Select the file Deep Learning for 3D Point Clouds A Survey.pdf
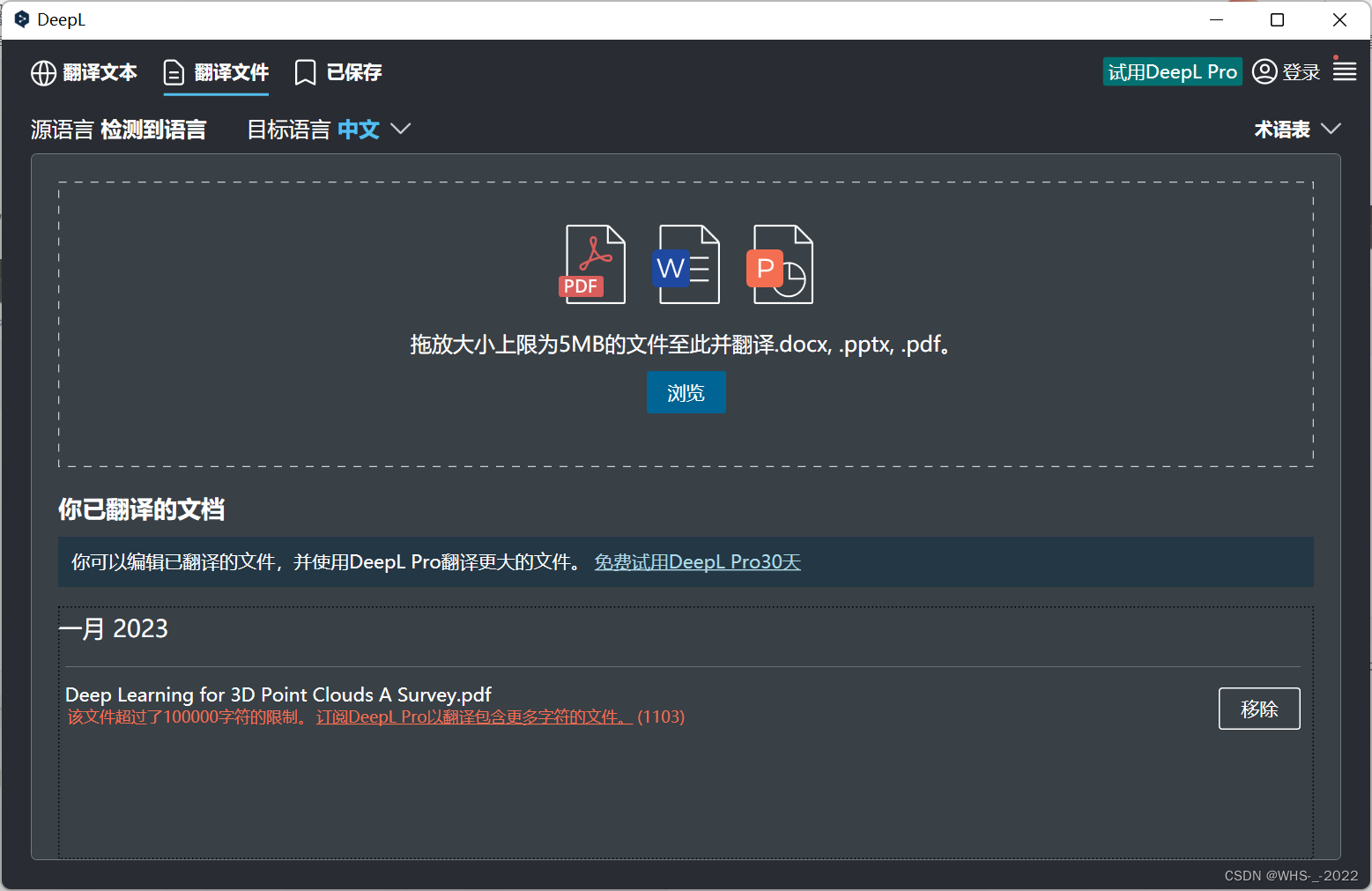 point(278,694)
